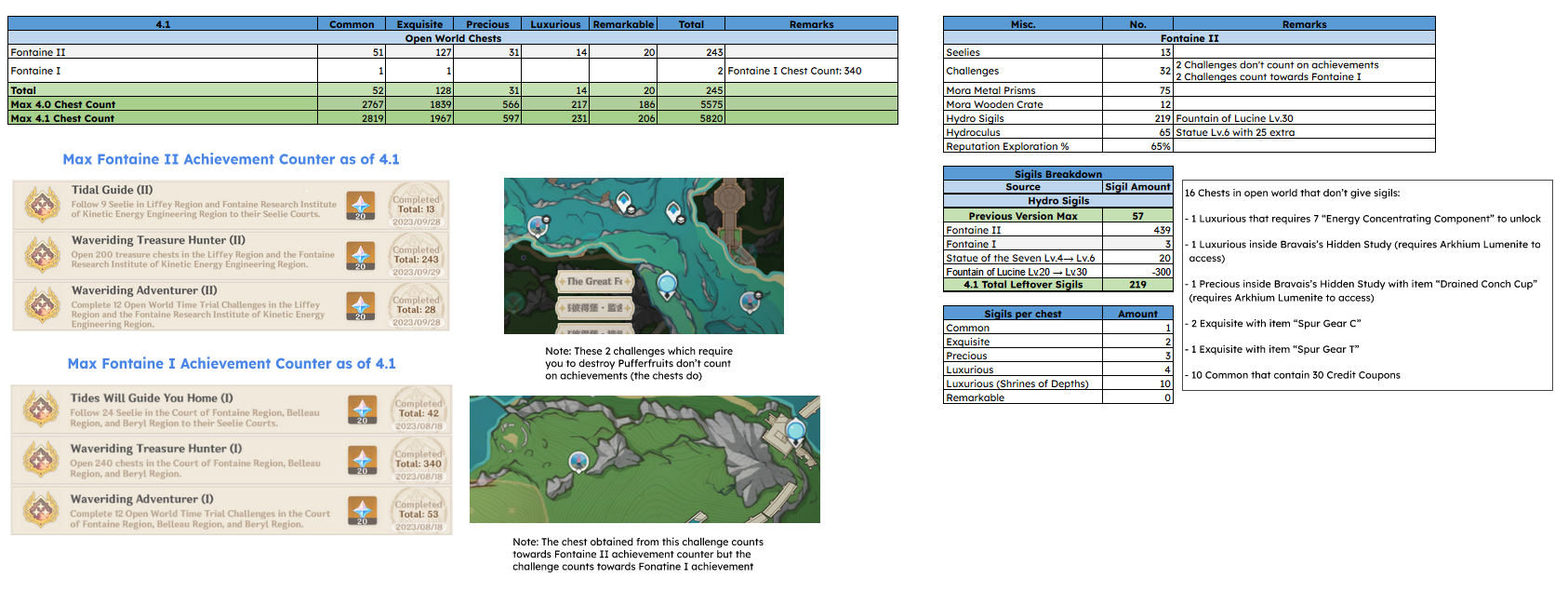Screen dimensions: 1568x605
Task: Click primogem reward icon for Waveriding Treasure Hunter (II)
Action: (x=360, y=254)
